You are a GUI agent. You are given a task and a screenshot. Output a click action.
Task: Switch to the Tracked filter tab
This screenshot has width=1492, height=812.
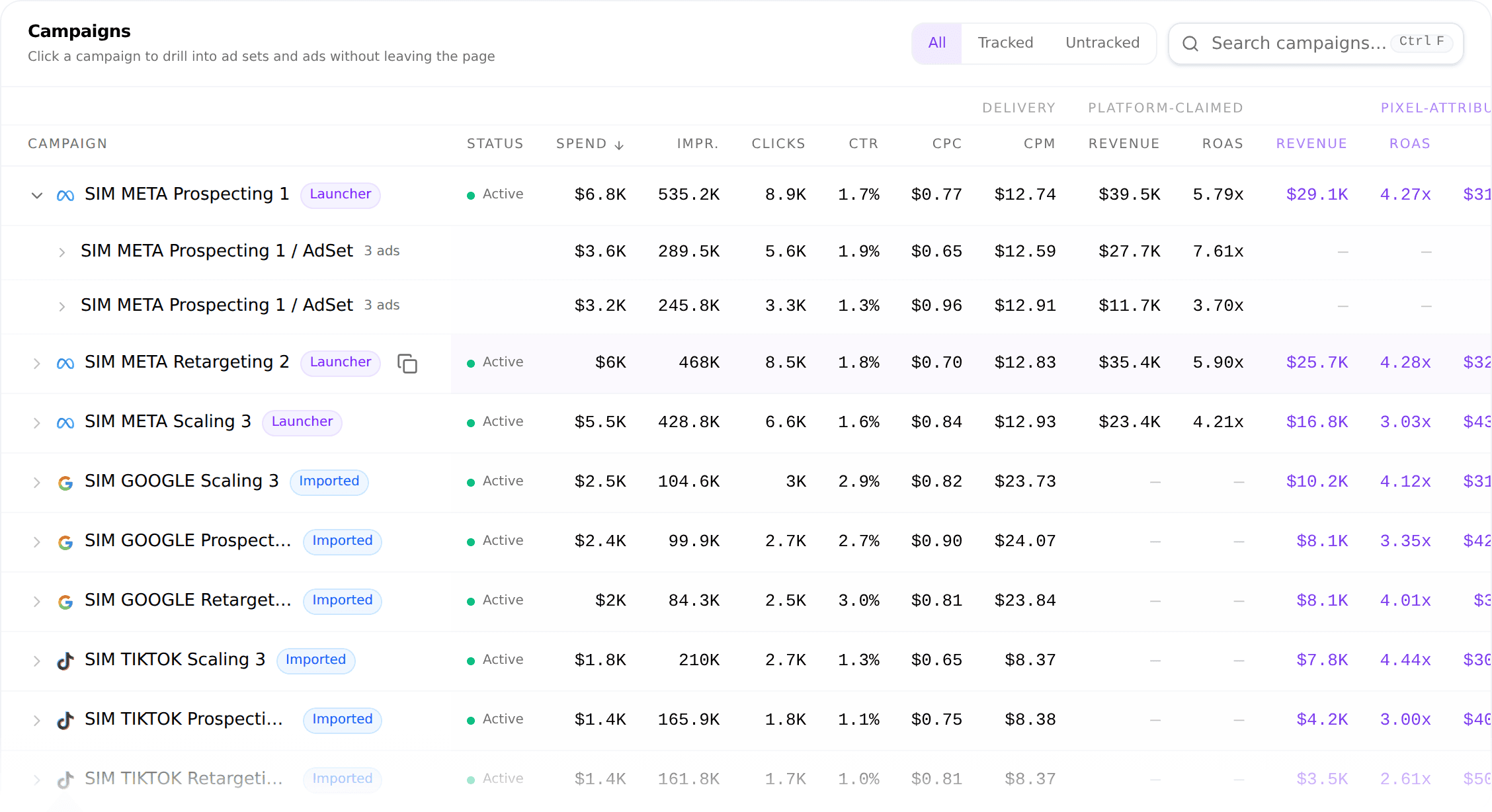(1005, 43)
